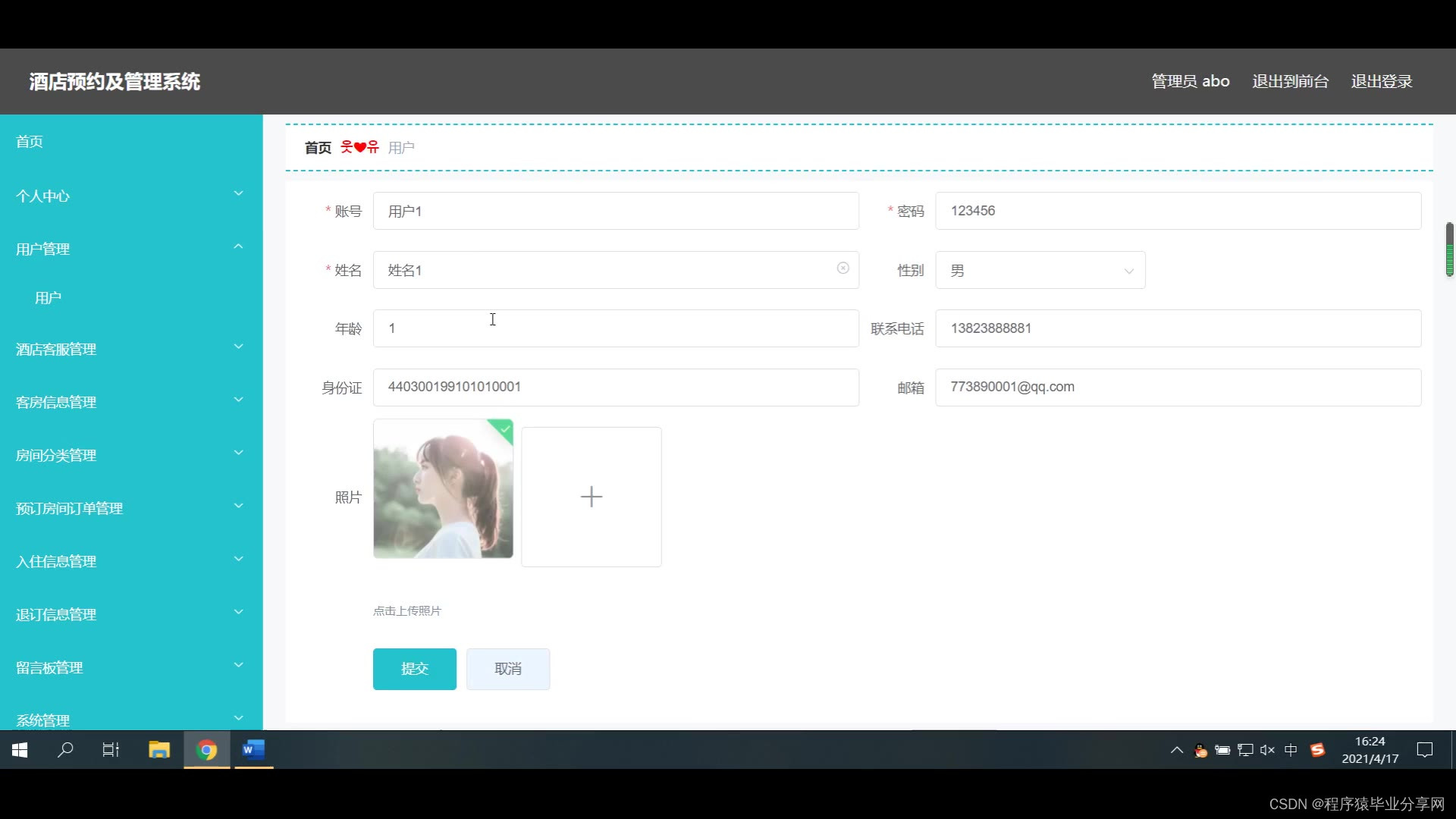Click the 取消 cancel button

point(507,669)
